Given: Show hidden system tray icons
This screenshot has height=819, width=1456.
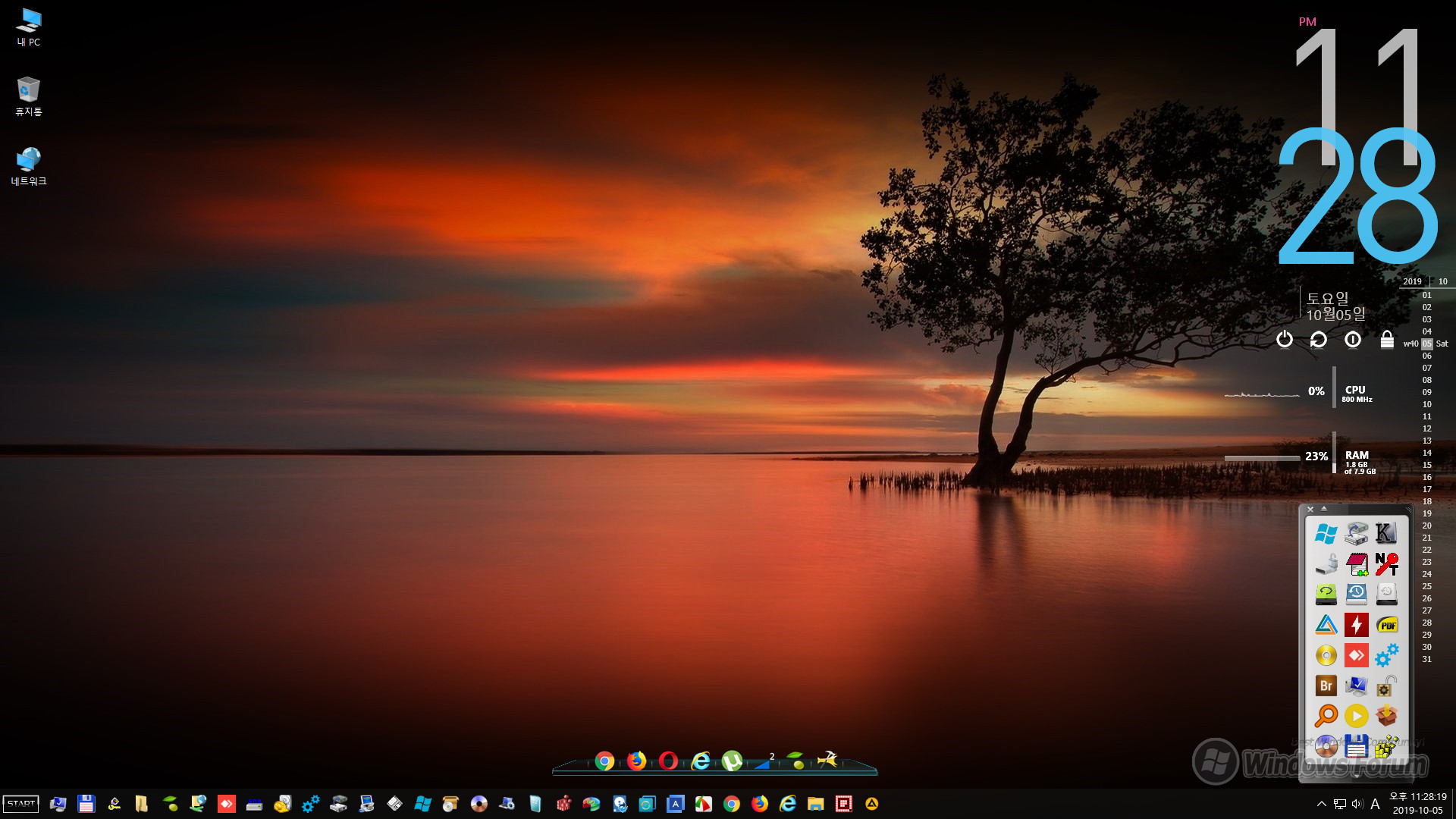Looking at the screenshot, I should 1322,804.
